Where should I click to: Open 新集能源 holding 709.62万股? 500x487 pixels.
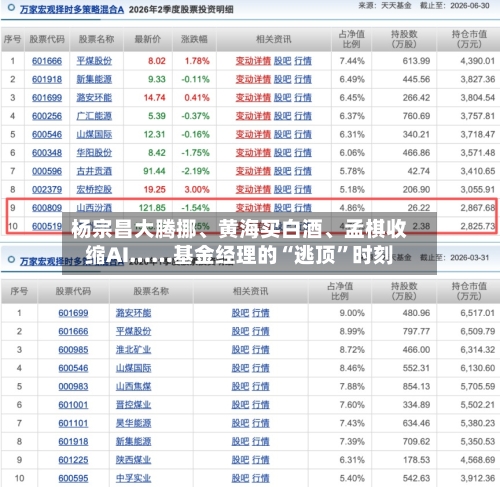pos(133,441)
